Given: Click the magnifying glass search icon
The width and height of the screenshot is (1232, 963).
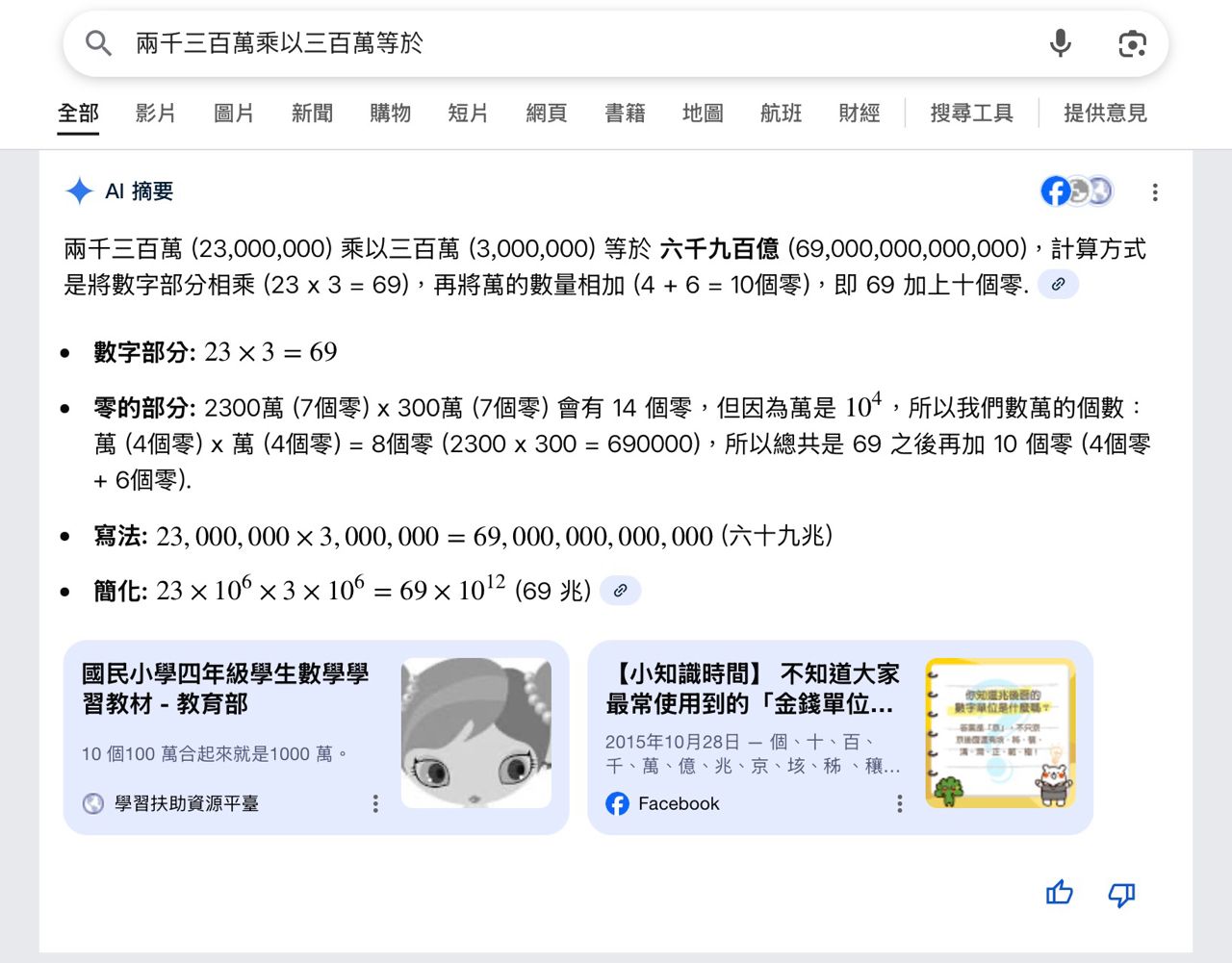Looking at the screenshot, I should [98, 43].
